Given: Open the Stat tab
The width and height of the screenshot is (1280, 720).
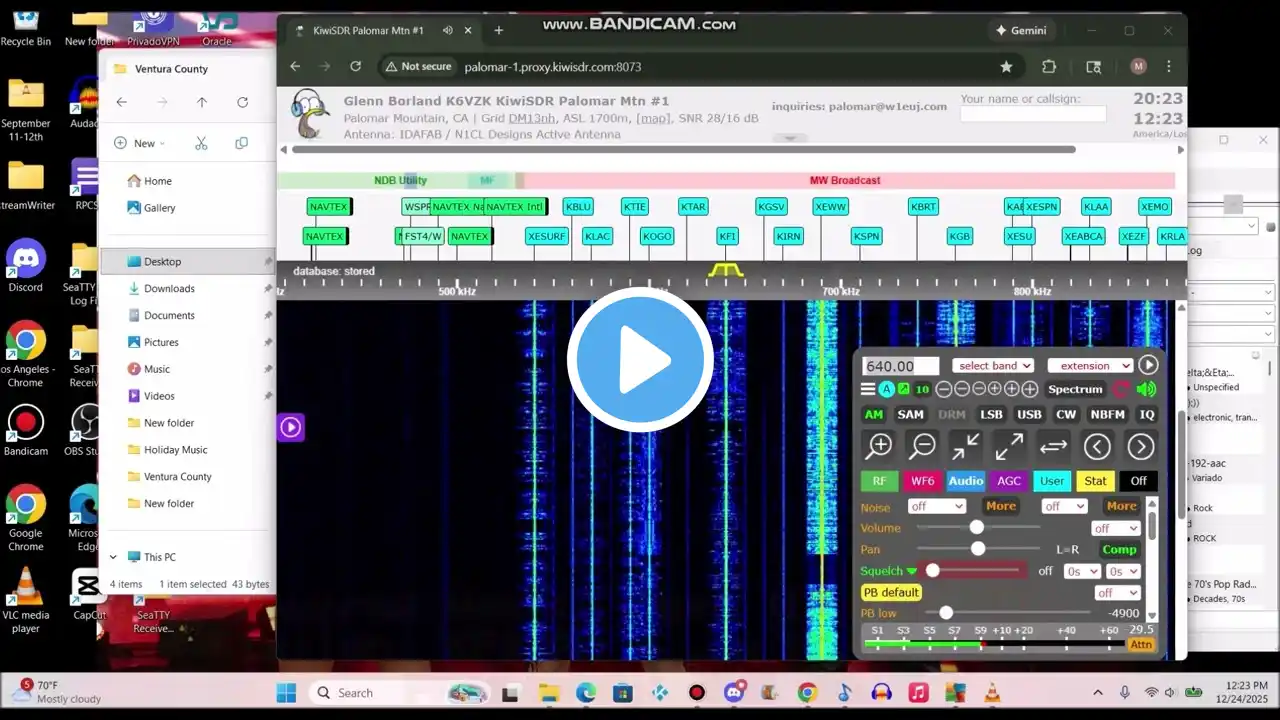Looking at the screenshot, I should (x=1095, y=481).
